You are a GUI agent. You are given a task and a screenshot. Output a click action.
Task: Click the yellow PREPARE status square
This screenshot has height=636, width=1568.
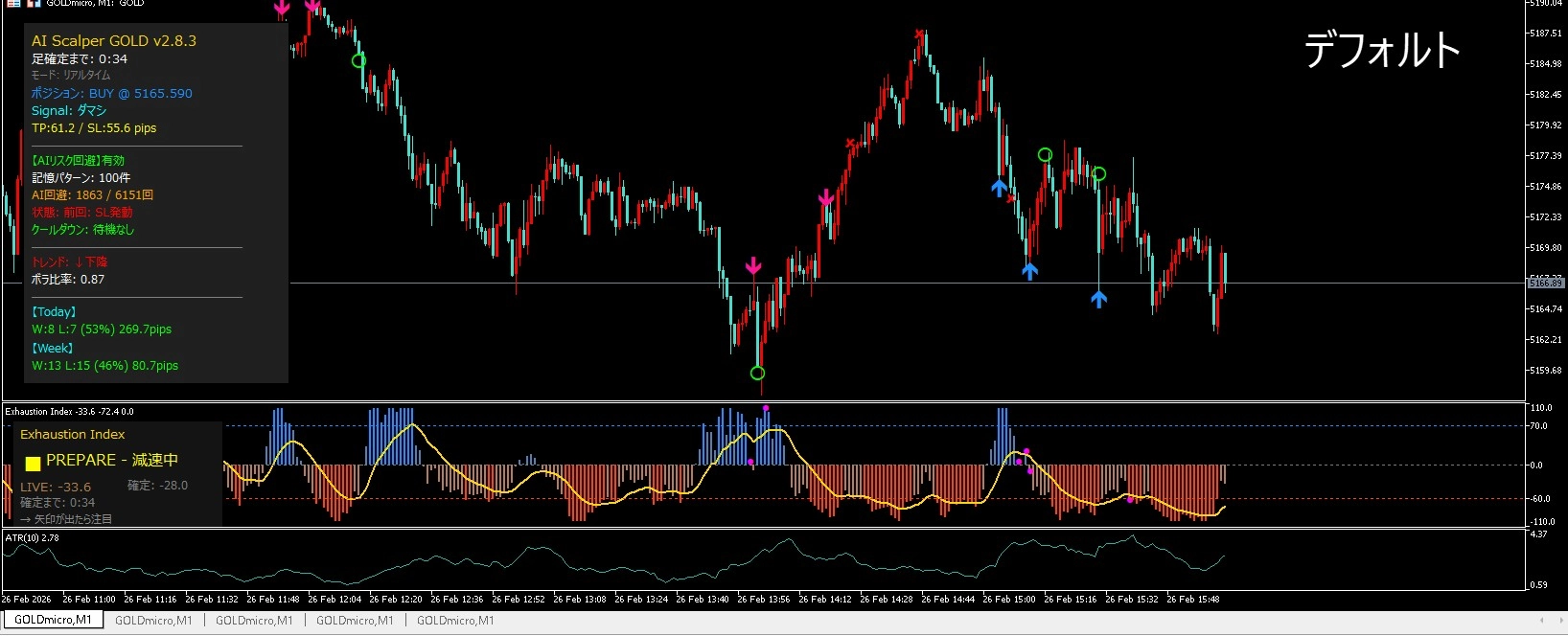coord(33,464)
